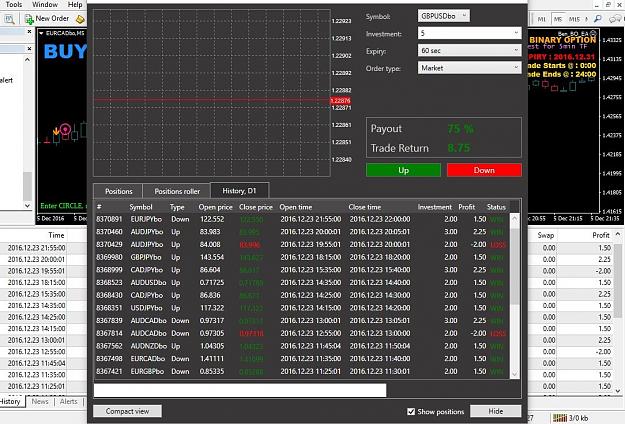Select the terminal News tab
Image resolution: width=625 pixels, height=424 pixels.
(40, 401)
